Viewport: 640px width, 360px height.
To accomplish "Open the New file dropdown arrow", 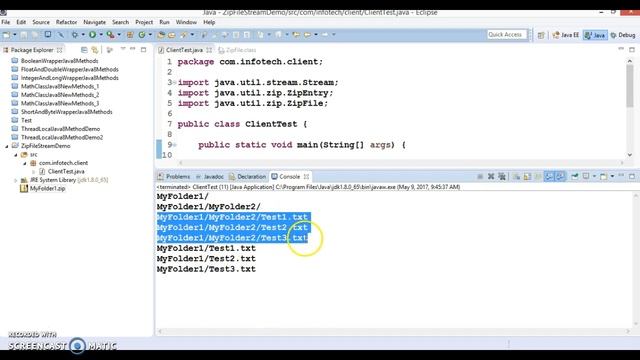I will pyautogui.click(x=15, y=35).
